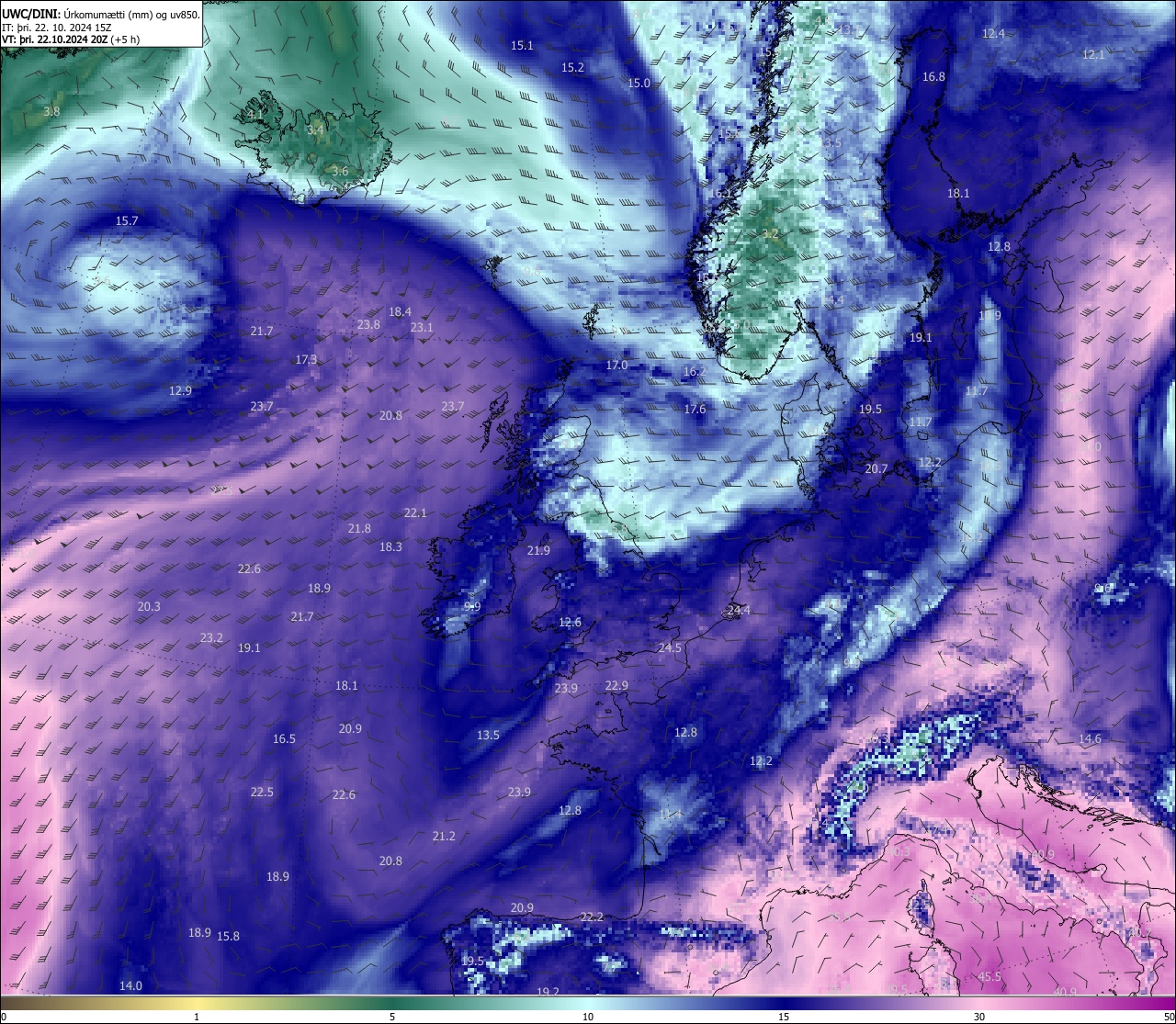Click the map value 45.5
The height and width of the screenshot is (1024, 1176).
(989, 976)
